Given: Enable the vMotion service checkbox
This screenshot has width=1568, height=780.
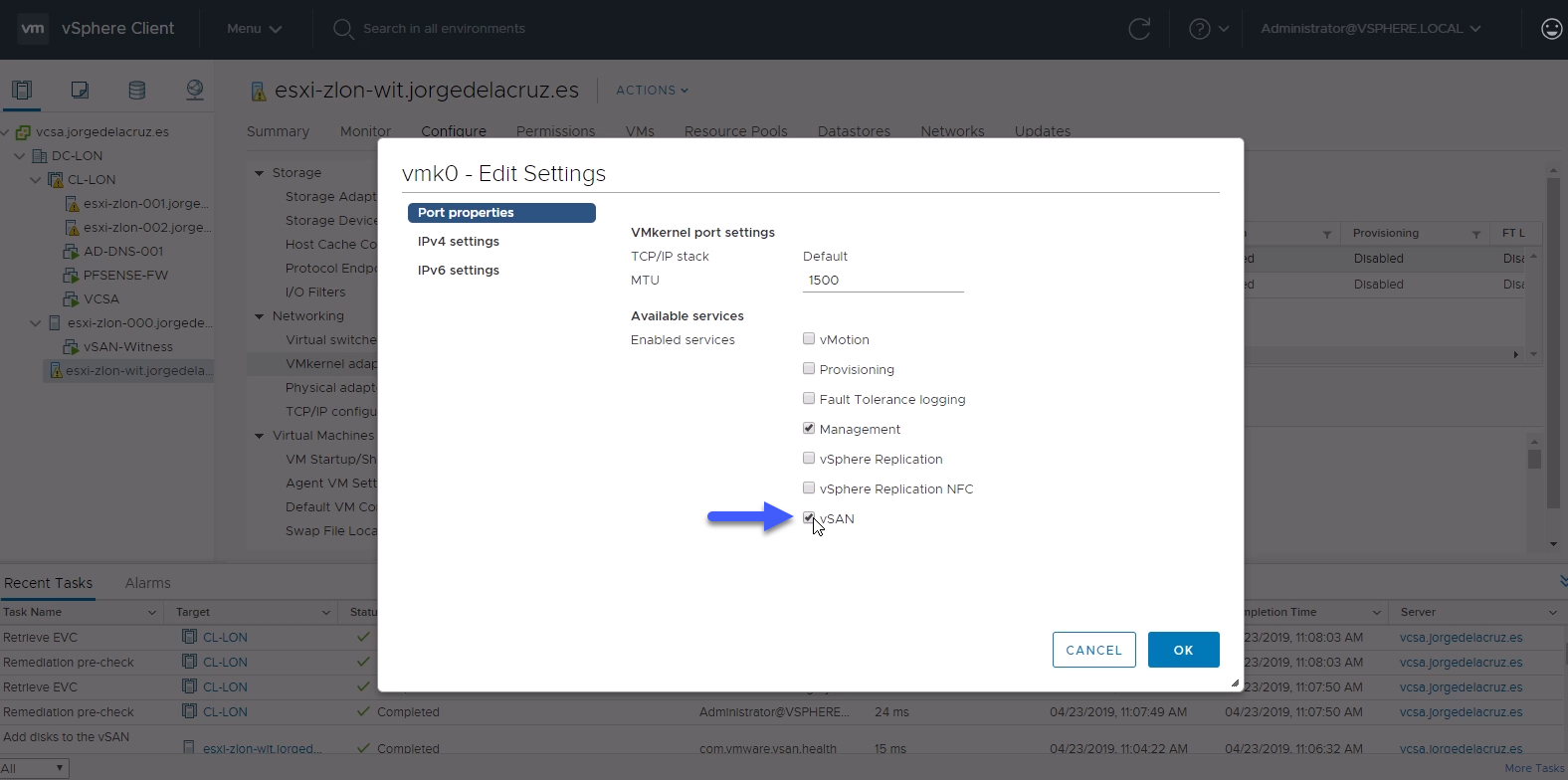Looking at the screenshot, I should pos(809,339).
